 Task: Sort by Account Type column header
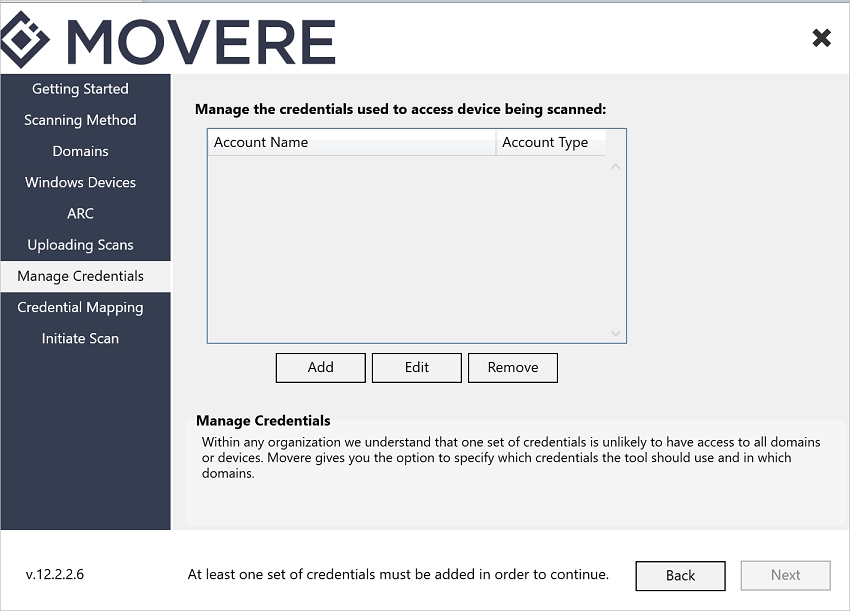point(551,143)
